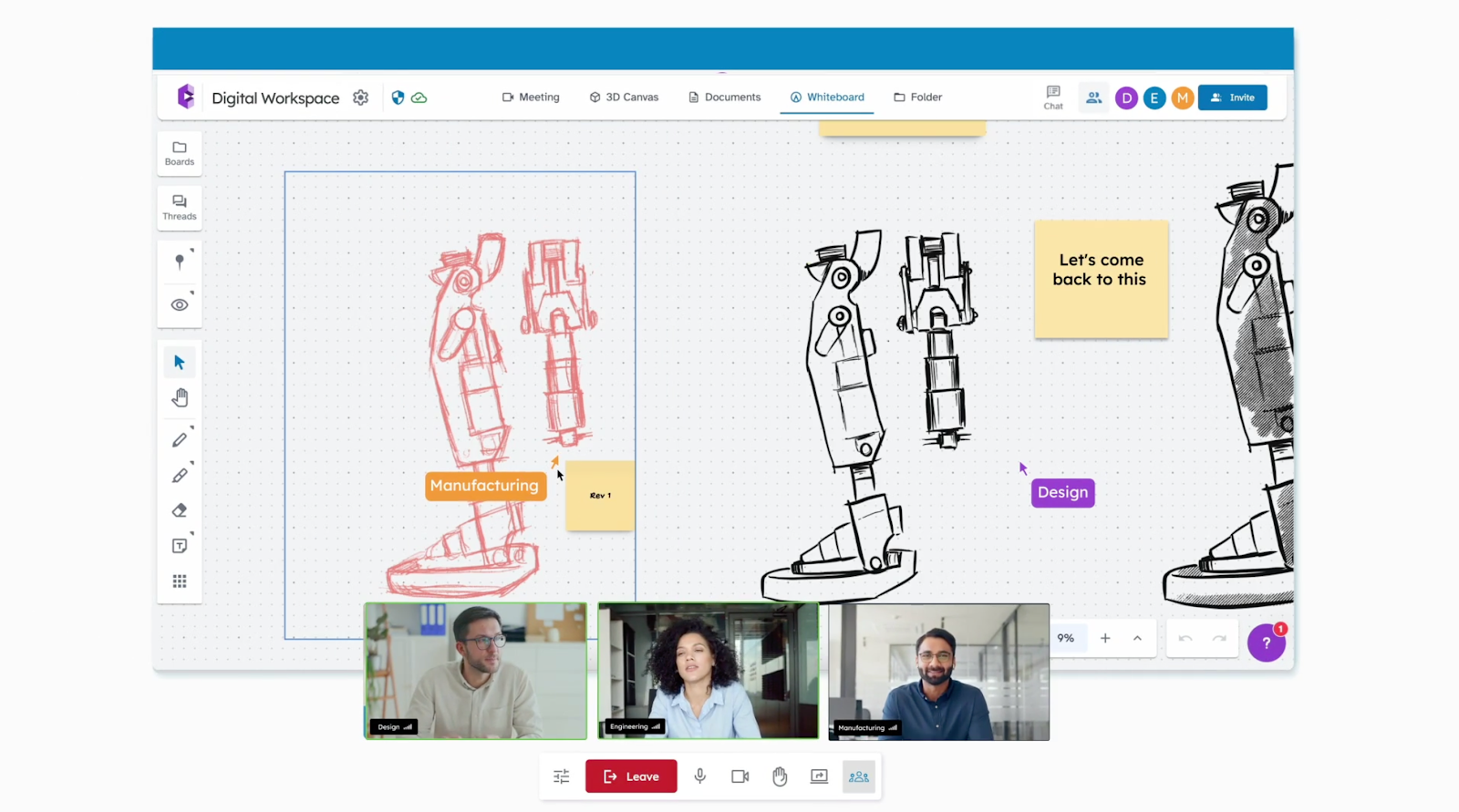
Task: Click the zoom in plus button
Action: pyautogui.click(x=1105, y=638)
